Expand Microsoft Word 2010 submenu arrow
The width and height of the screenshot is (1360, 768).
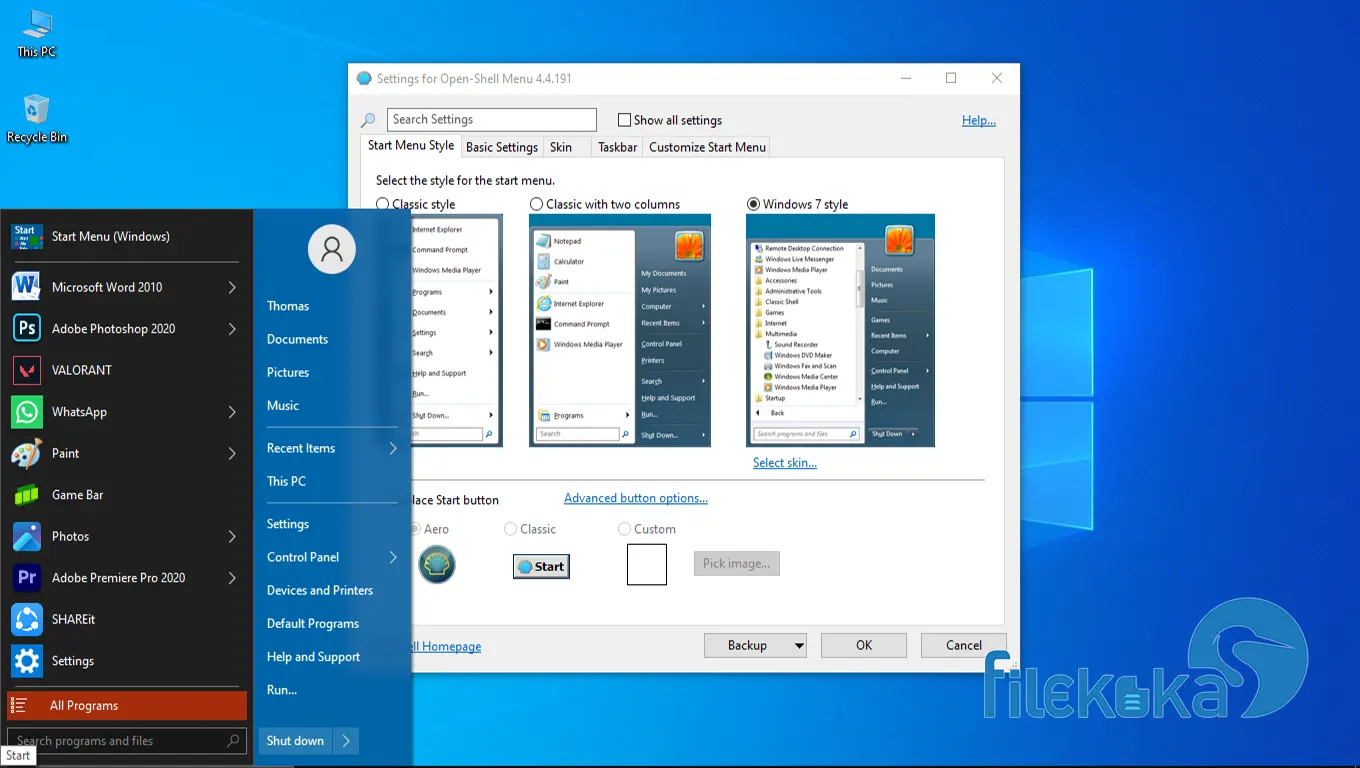232,287
